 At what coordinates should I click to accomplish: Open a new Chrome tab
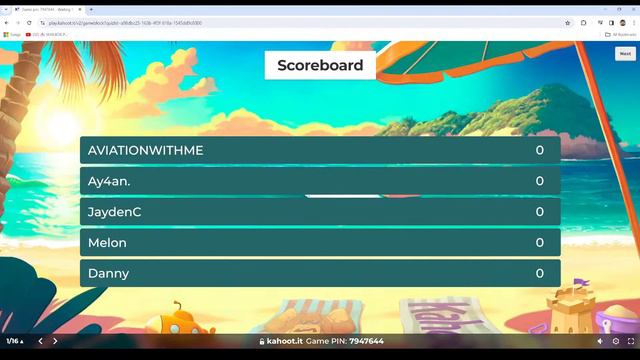[91, 9]
